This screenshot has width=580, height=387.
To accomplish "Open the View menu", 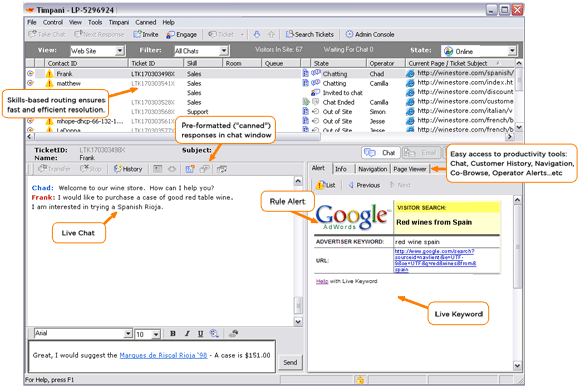I will 75,22.
